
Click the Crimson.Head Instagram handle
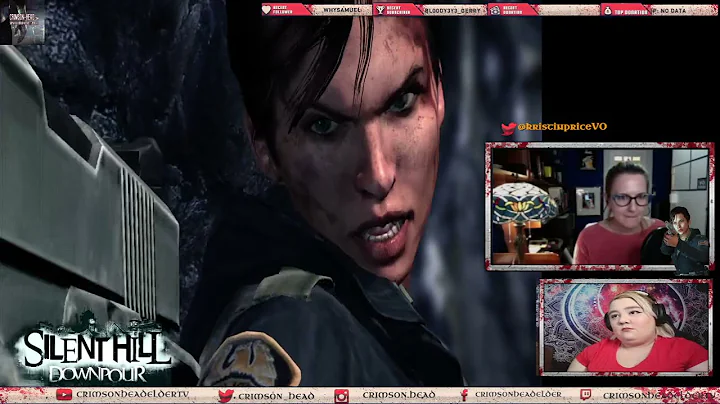(399, 395)
